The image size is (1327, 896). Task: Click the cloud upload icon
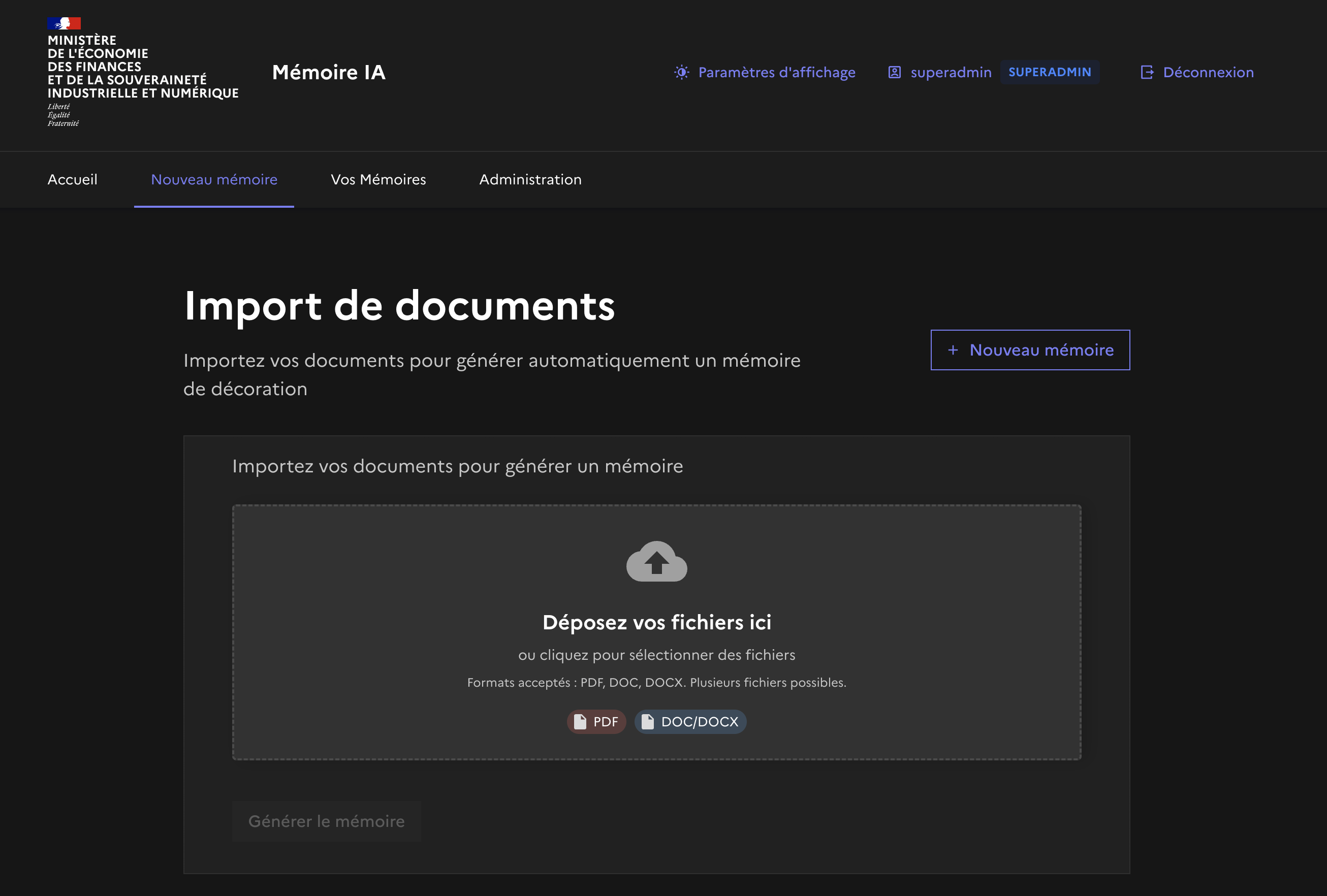pos(656,562)
